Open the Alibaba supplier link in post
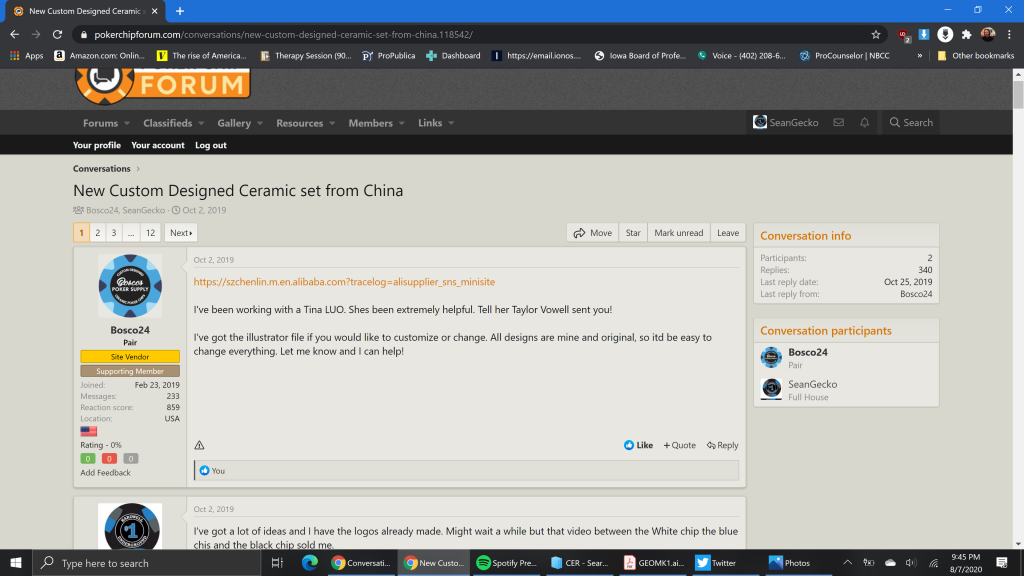The width and height of the screenshot is (1024, 576). (344, 282)
